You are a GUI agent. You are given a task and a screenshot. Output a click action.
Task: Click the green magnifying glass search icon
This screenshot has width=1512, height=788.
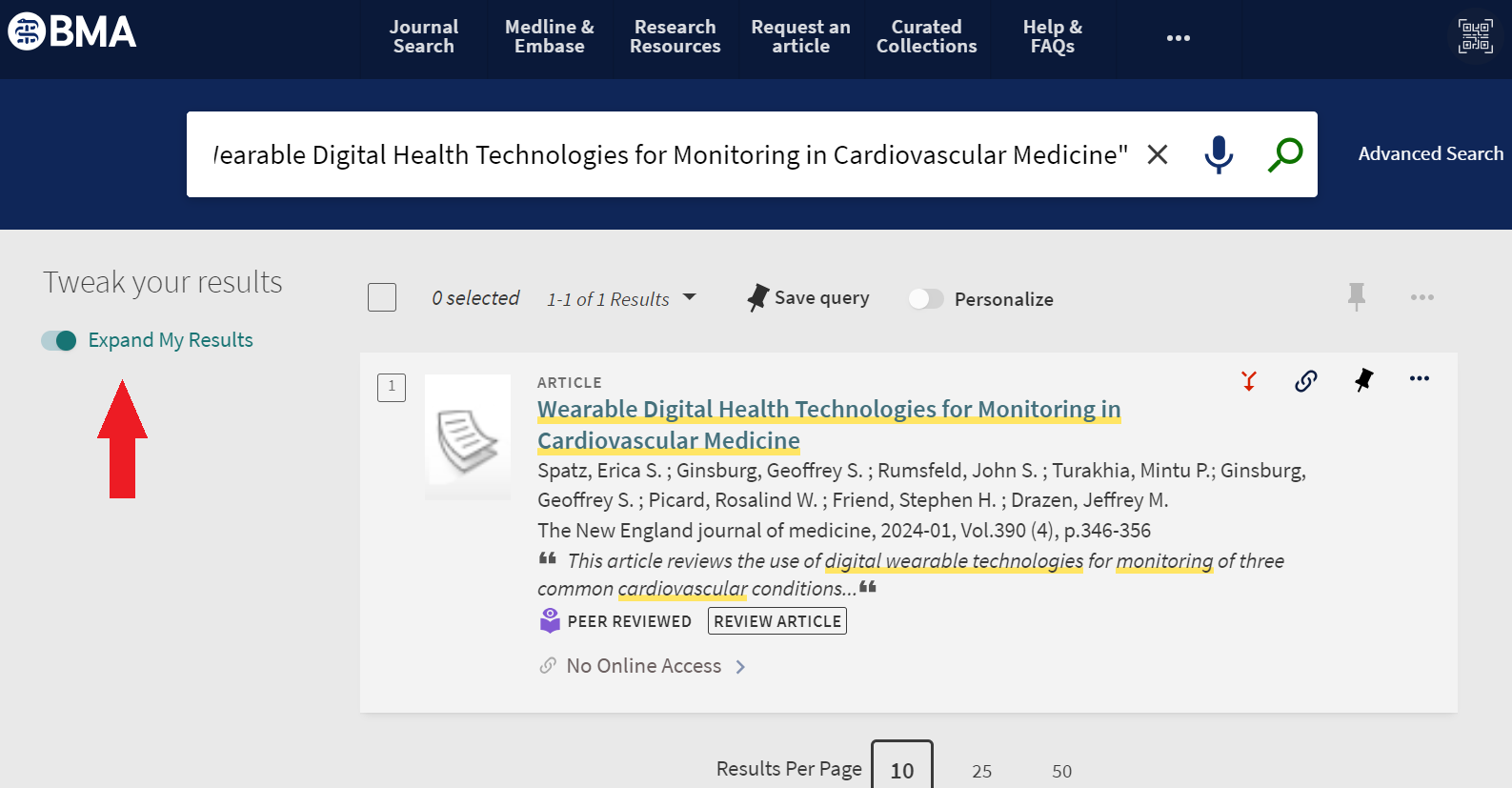point(1285,154)
